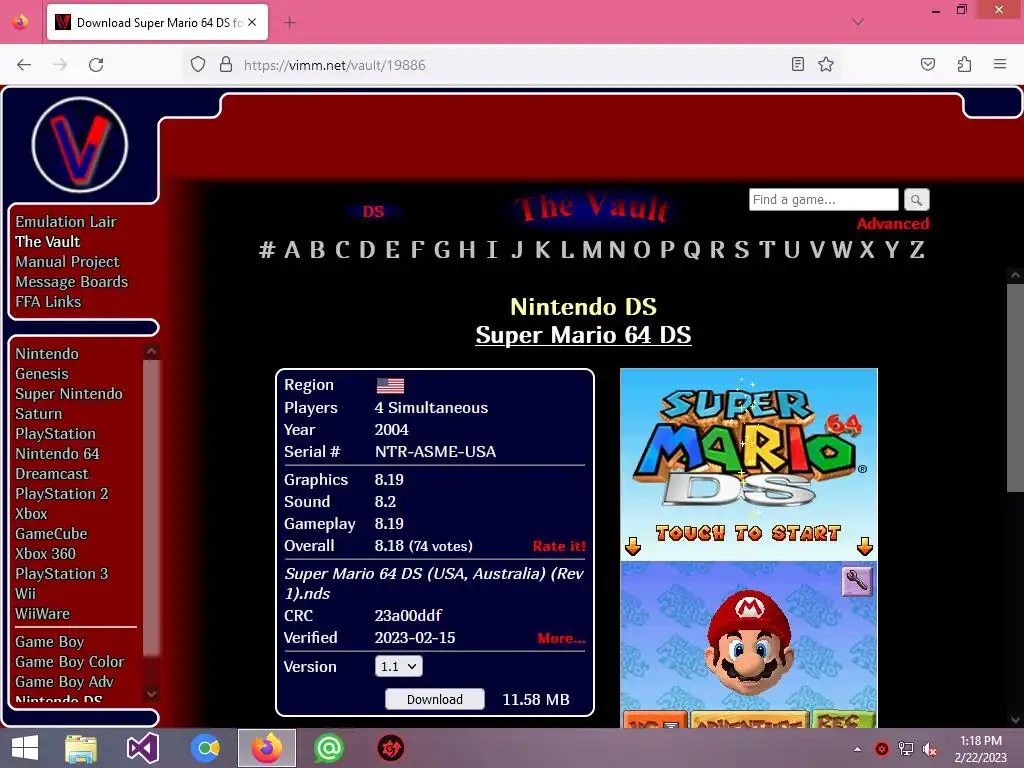1024x768 pixels.
Task: Click the search magnifier button
Action: pos(916,200)
